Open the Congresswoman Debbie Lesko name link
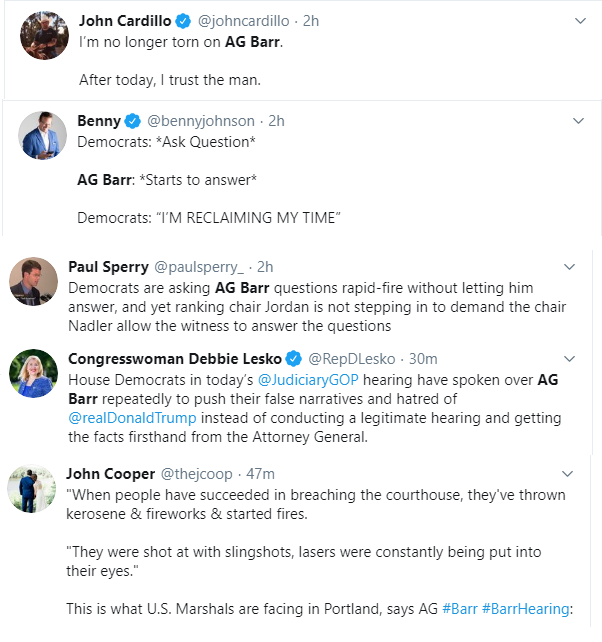 174,359
